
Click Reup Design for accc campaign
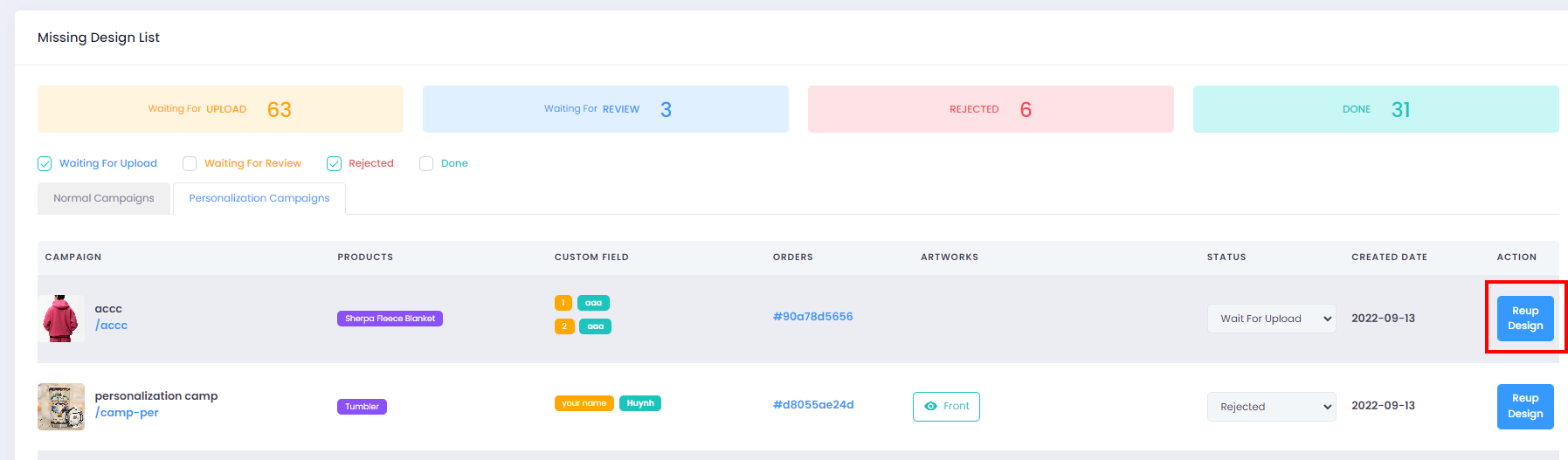coord(1525,319)
